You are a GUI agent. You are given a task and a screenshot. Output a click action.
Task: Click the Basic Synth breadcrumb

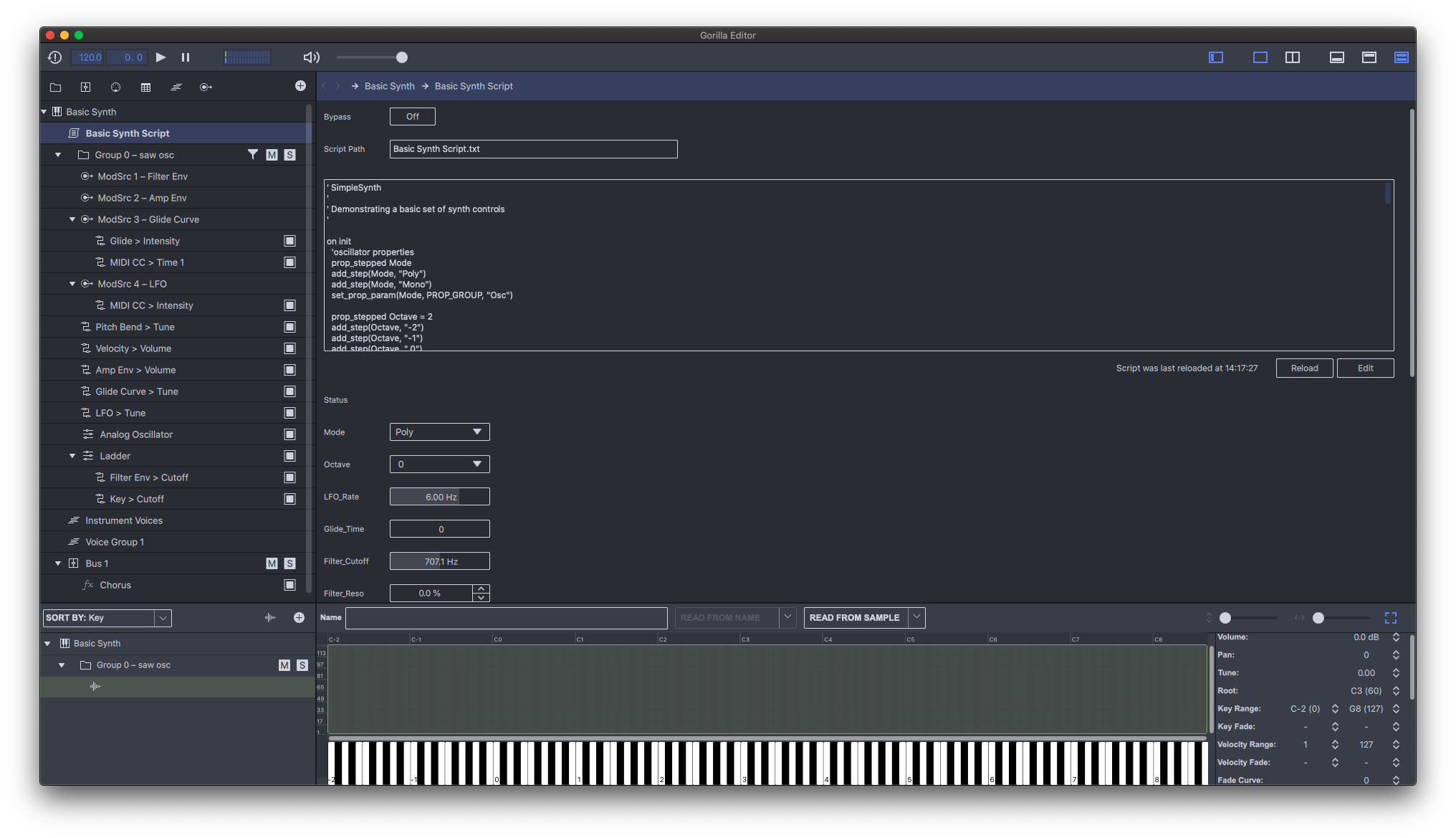tap(389, 86)
